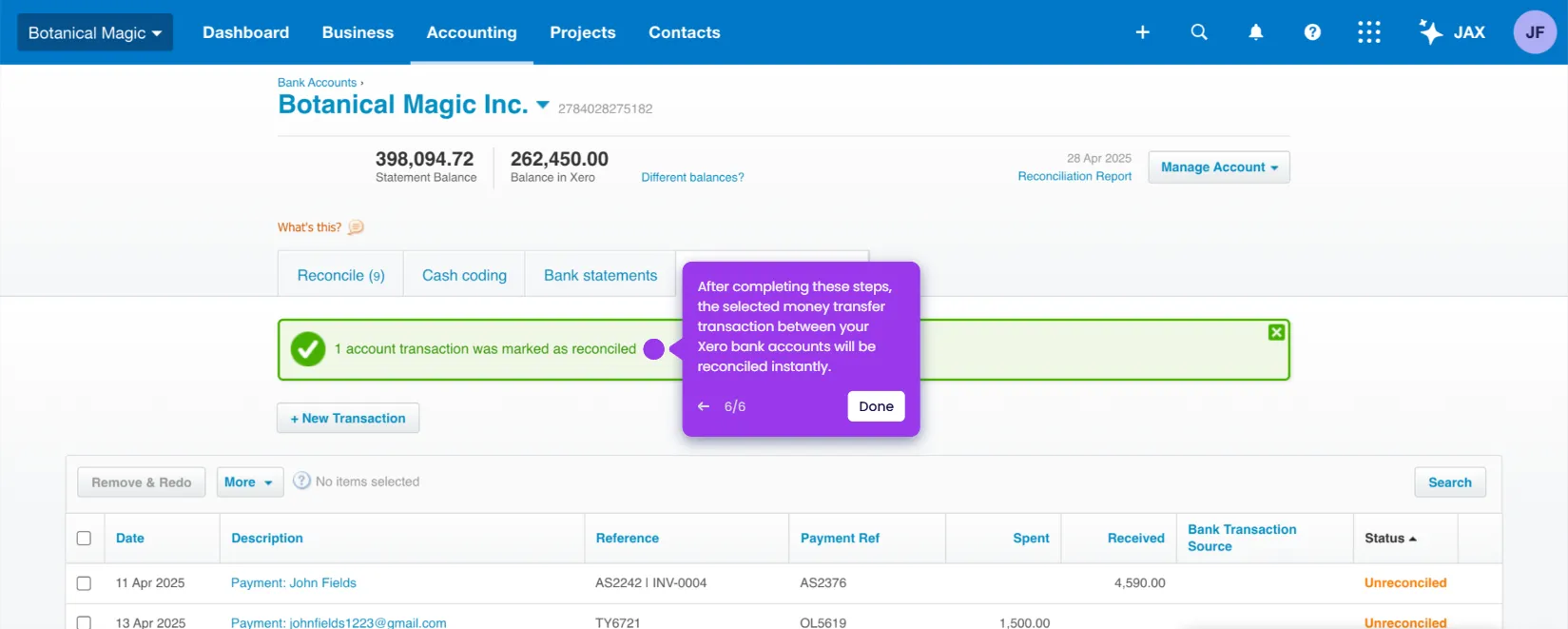This screenshot has width=1568, height=629.
Task: Open the Accounting menu
Action: click(x=472, y=32)
